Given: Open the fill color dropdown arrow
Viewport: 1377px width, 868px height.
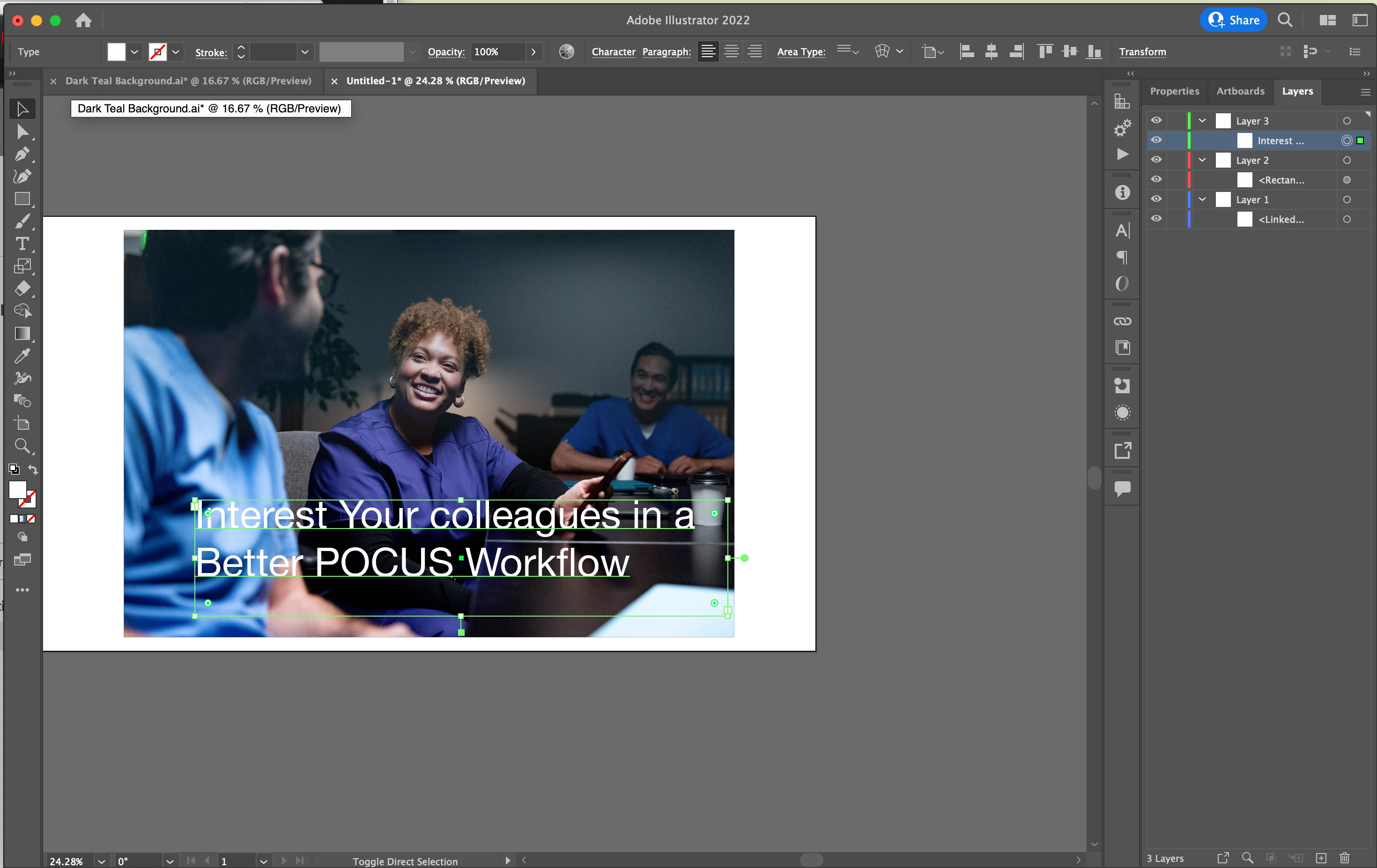Looking at the screenshot, I should coord(134,52).
